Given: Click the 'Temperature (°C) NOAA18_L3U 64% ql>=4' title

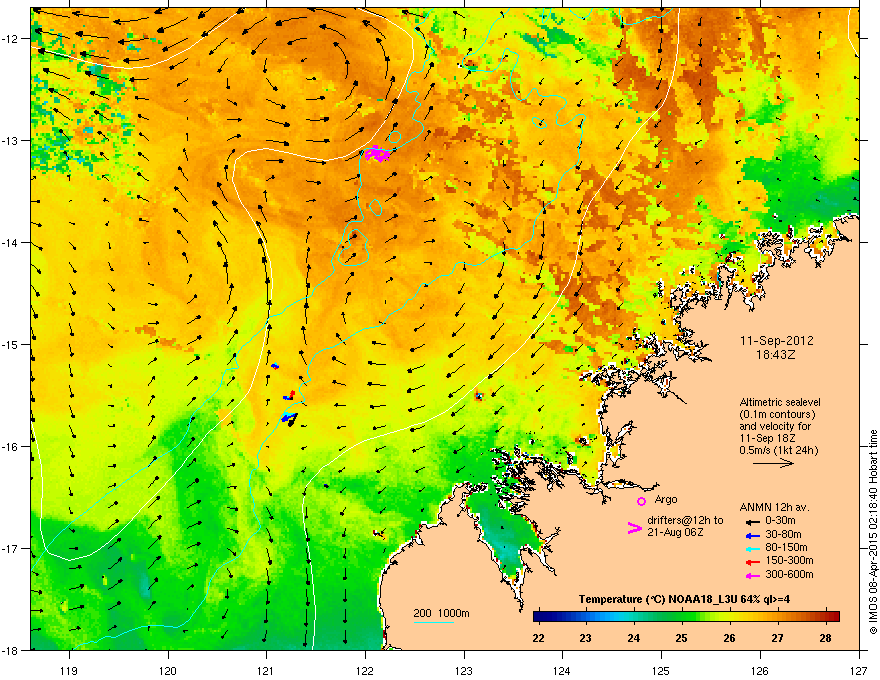Looking at the screenshot, I should (x=684, y=599).
